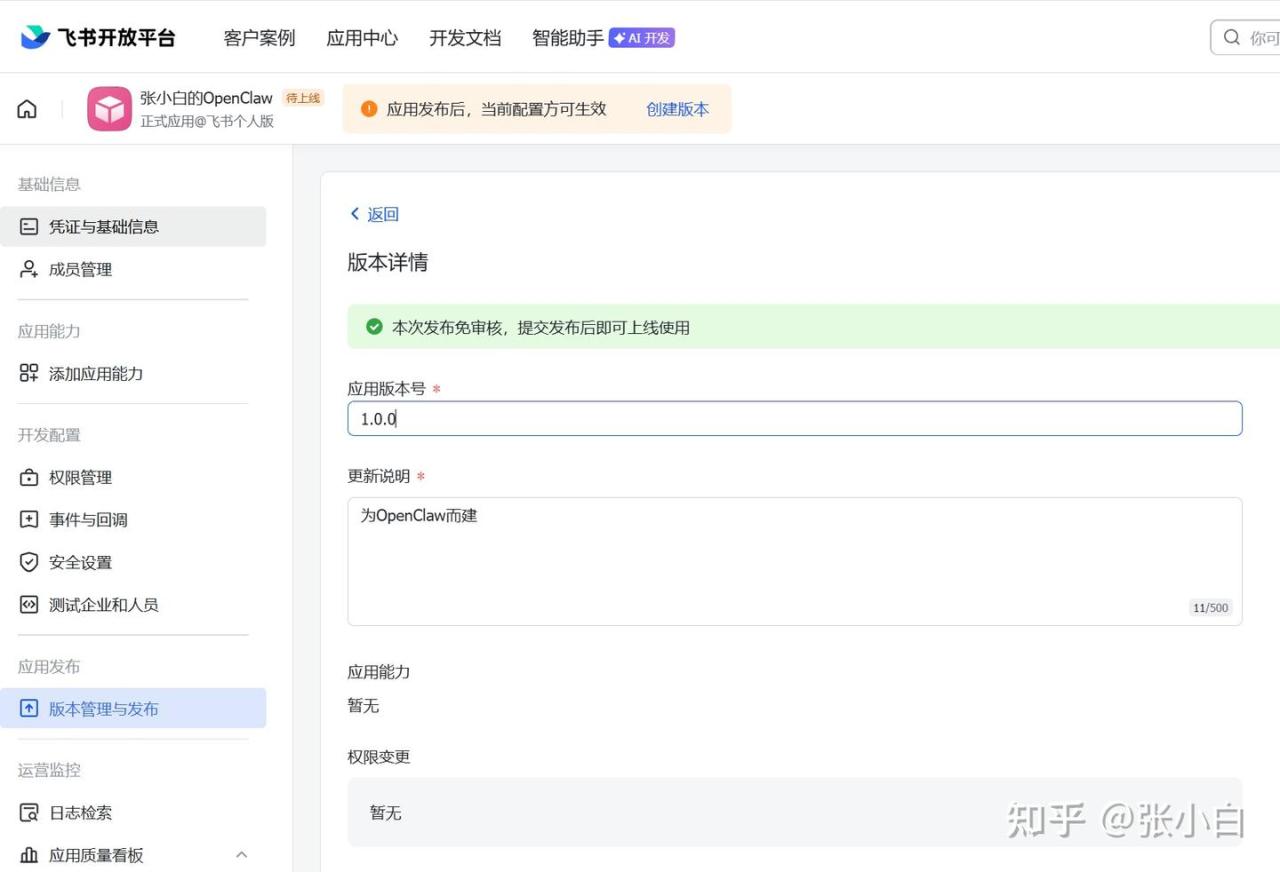Screen dimensions: 1280x872
Task: Click the home icon
Action: pyautogui.click(x=27, y=109)
